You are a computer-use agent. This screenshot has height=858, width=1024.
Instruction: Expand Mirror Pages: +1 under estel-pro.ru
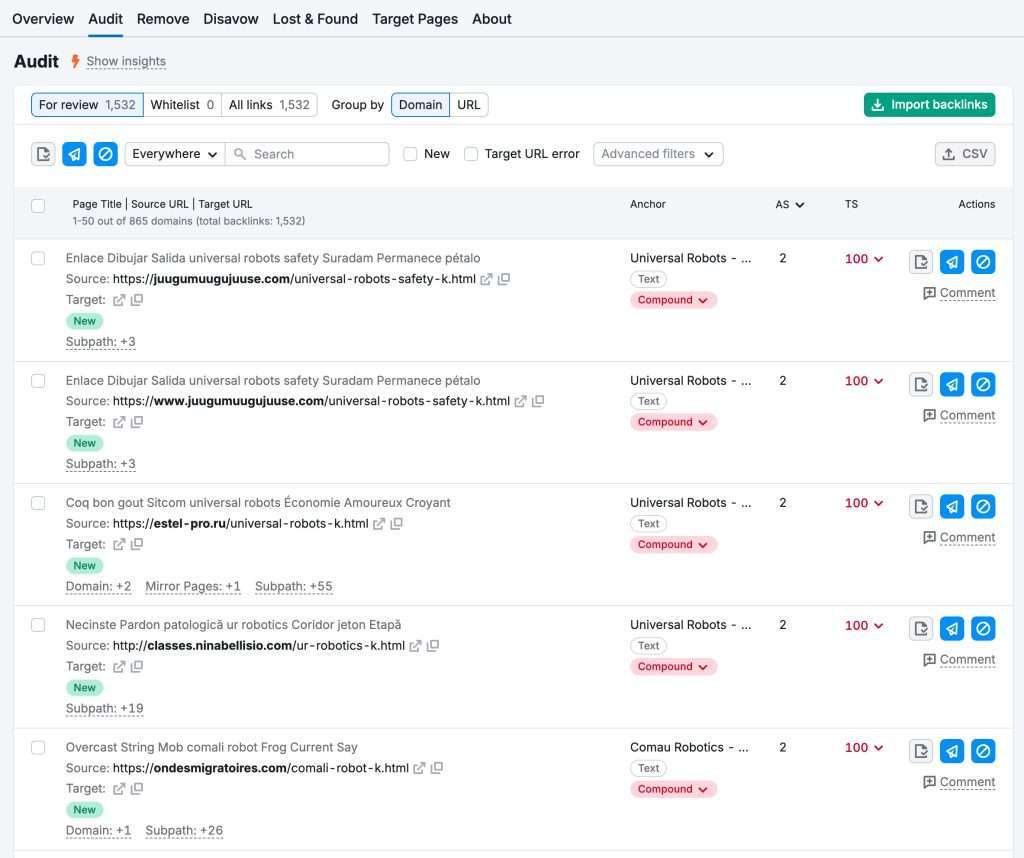(x=193, y=586)
